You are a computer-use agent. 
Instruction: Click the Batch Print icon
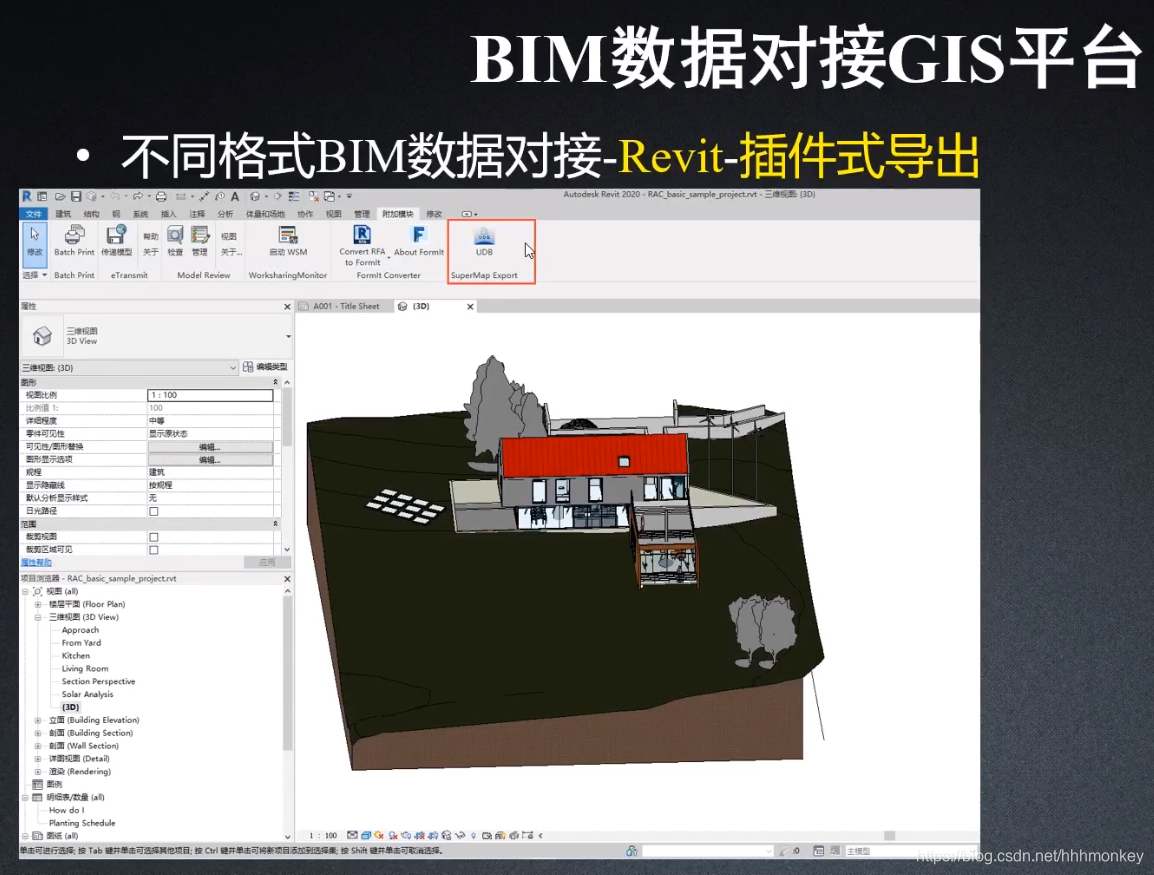click(74, 235)
